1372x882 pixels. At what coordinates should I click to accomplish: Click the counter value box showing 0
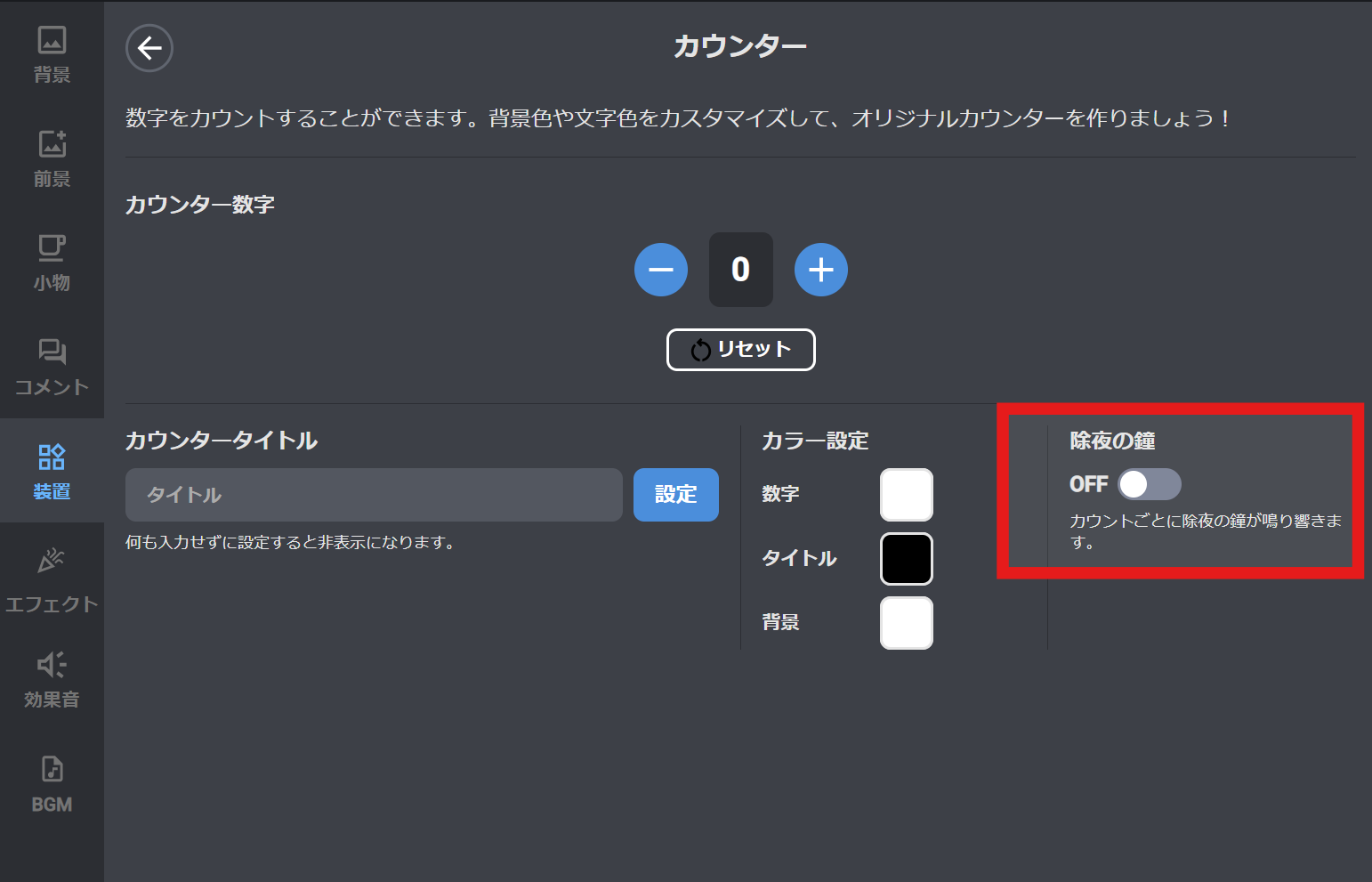pyautogui.click(x=740, y=270)
